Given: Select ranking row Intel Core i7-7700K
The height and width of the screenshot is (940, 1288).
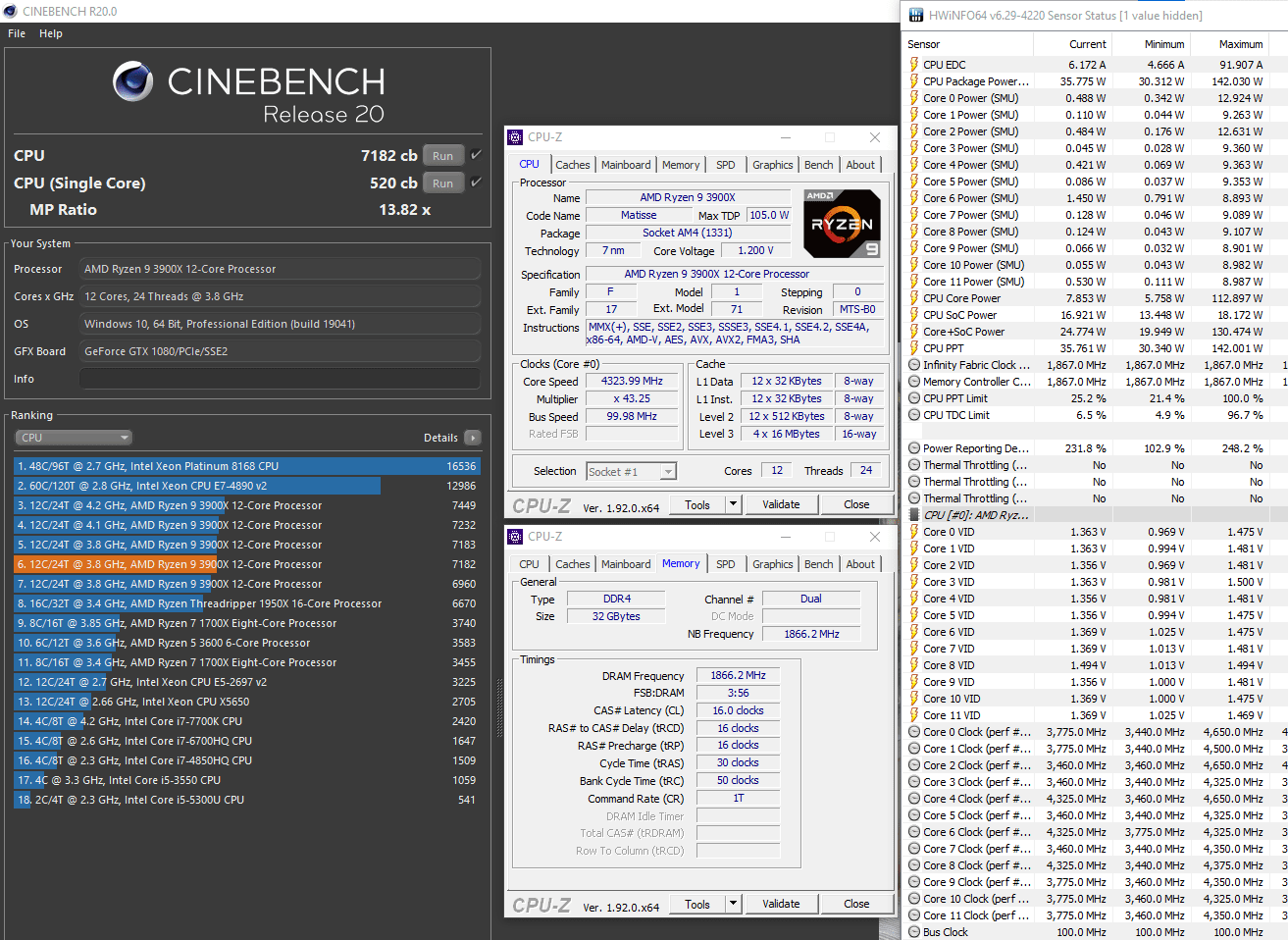Looking at the screenshot, I should [247, 721].
